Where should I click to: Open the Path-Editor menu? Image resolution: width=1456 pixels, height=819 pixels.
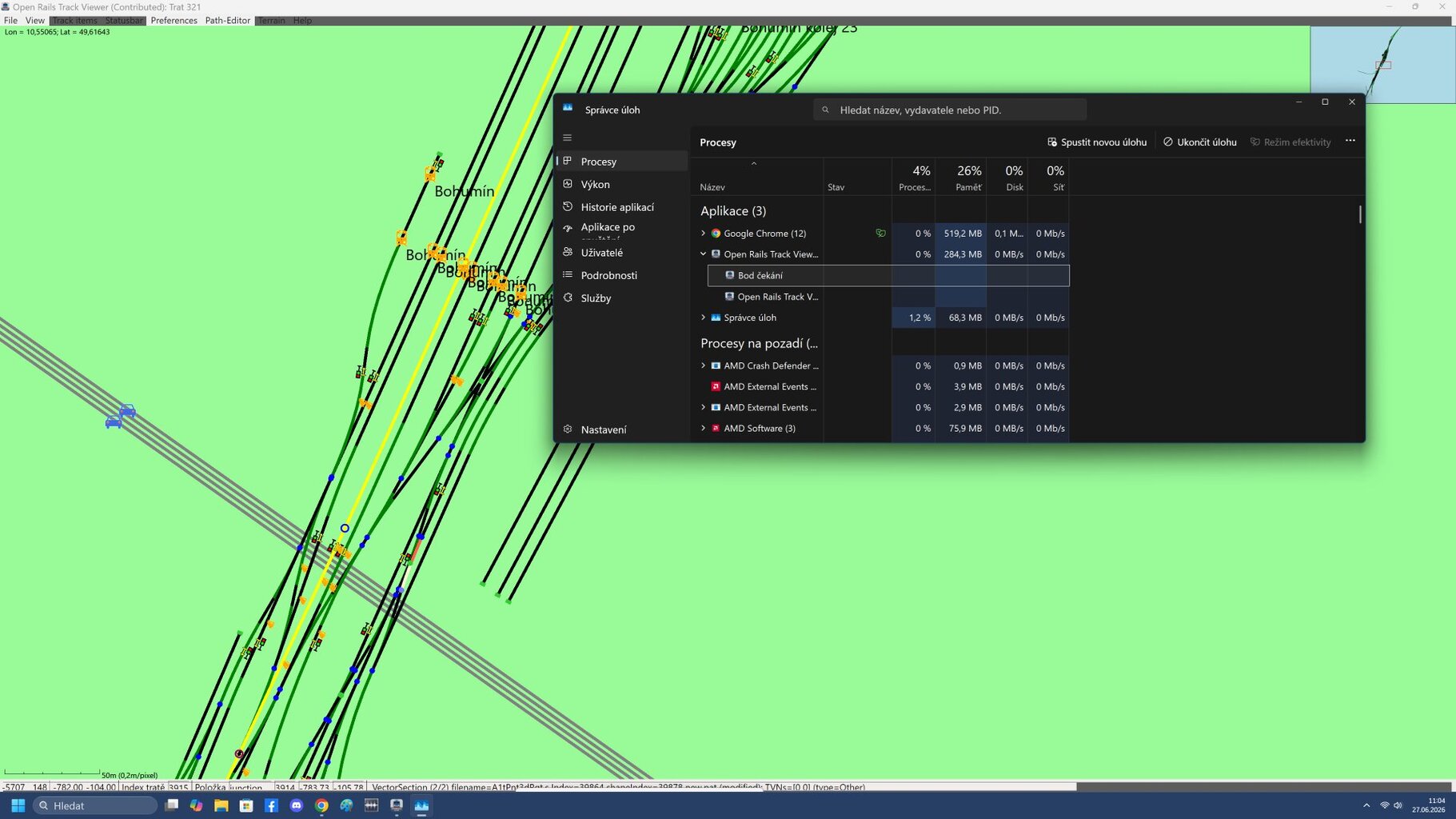(x=227, y=21)
